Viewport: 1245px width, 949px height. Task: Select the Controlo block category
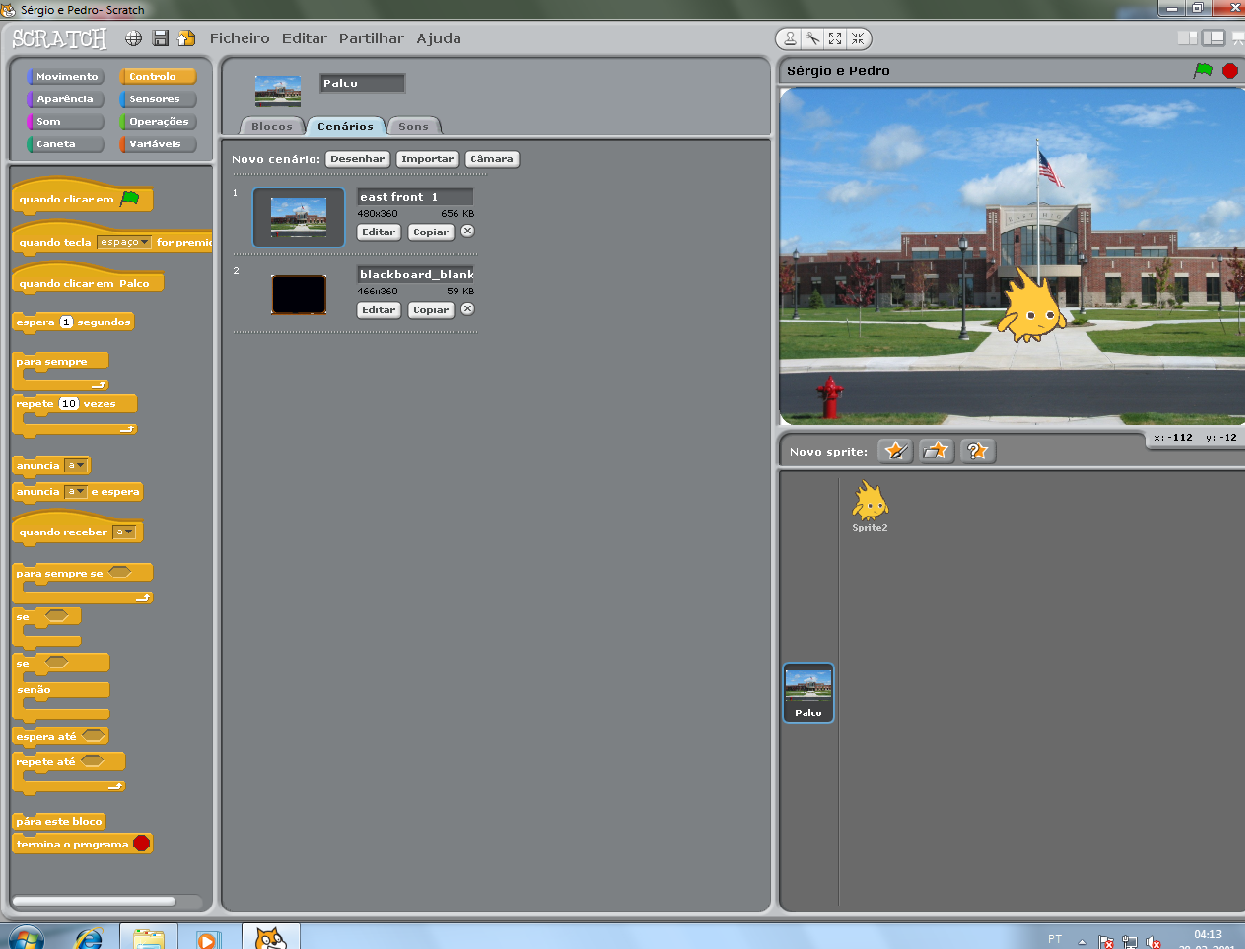158,77
